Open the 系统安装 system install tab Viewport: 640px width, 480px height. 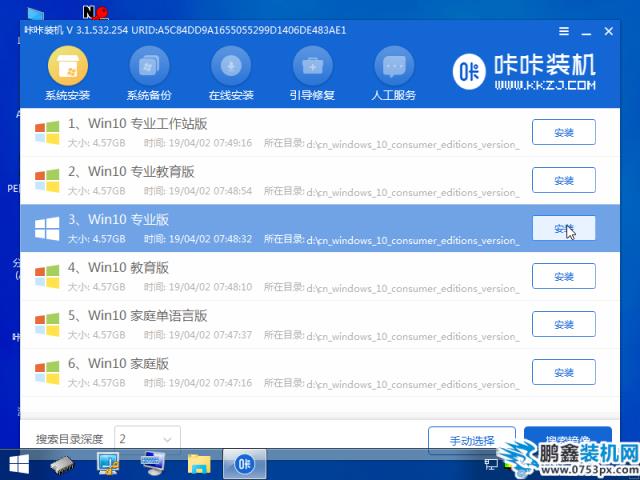[x=68, y=75]
